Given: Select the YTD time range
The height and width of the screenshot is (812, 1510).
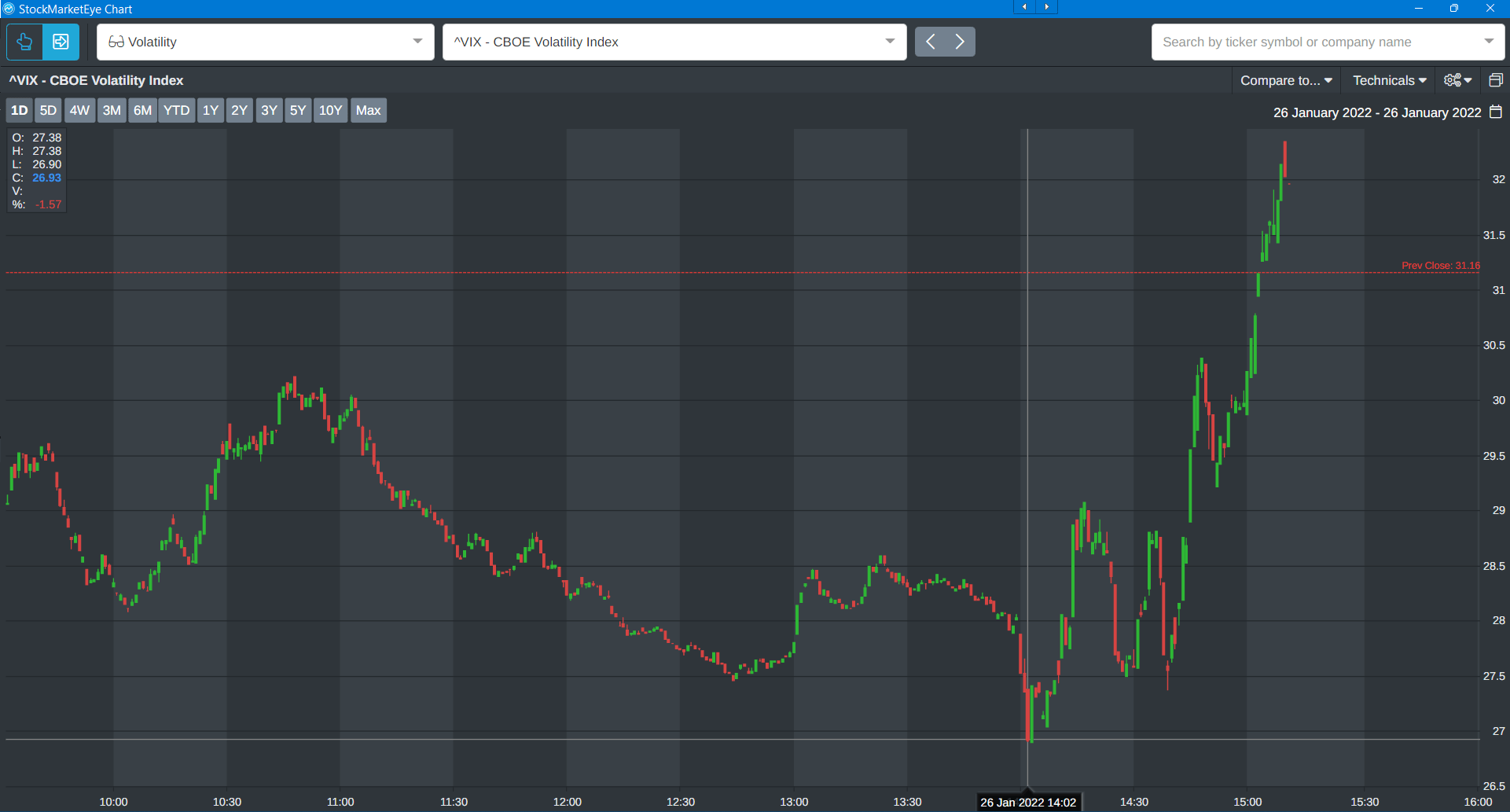Looking at the screenshot, I should (x=176, y=110).
